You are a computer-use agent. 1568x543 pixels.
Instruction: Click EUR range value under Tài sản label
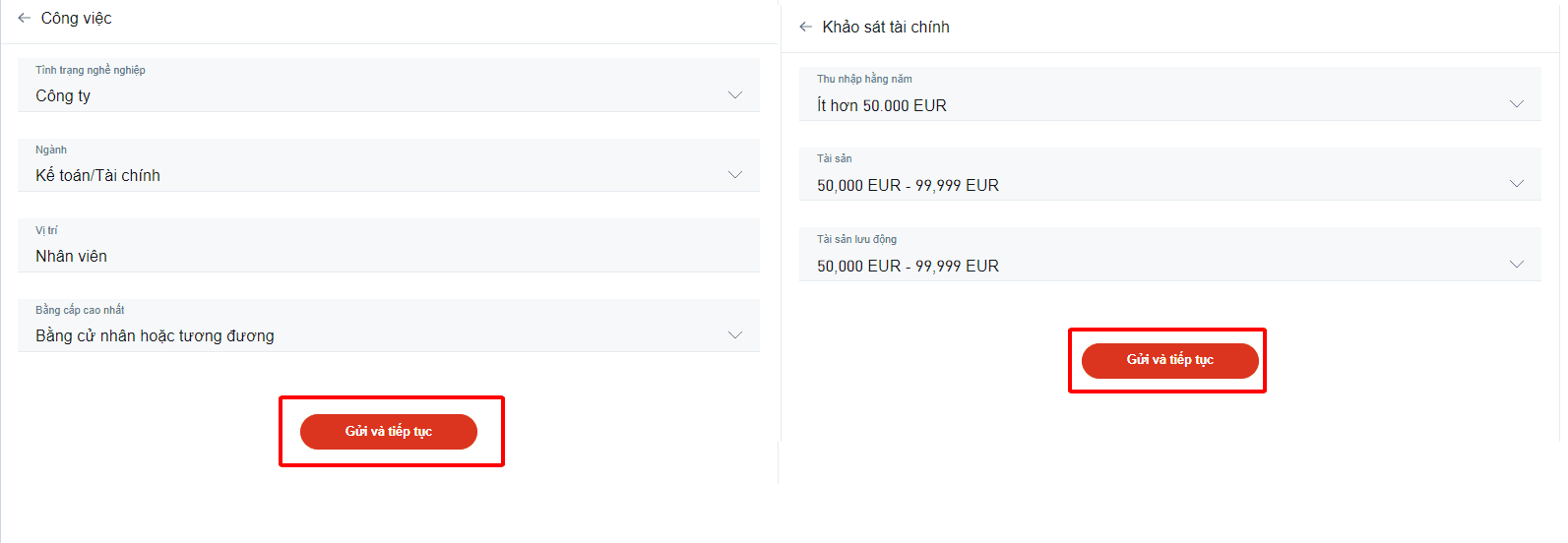908,185
